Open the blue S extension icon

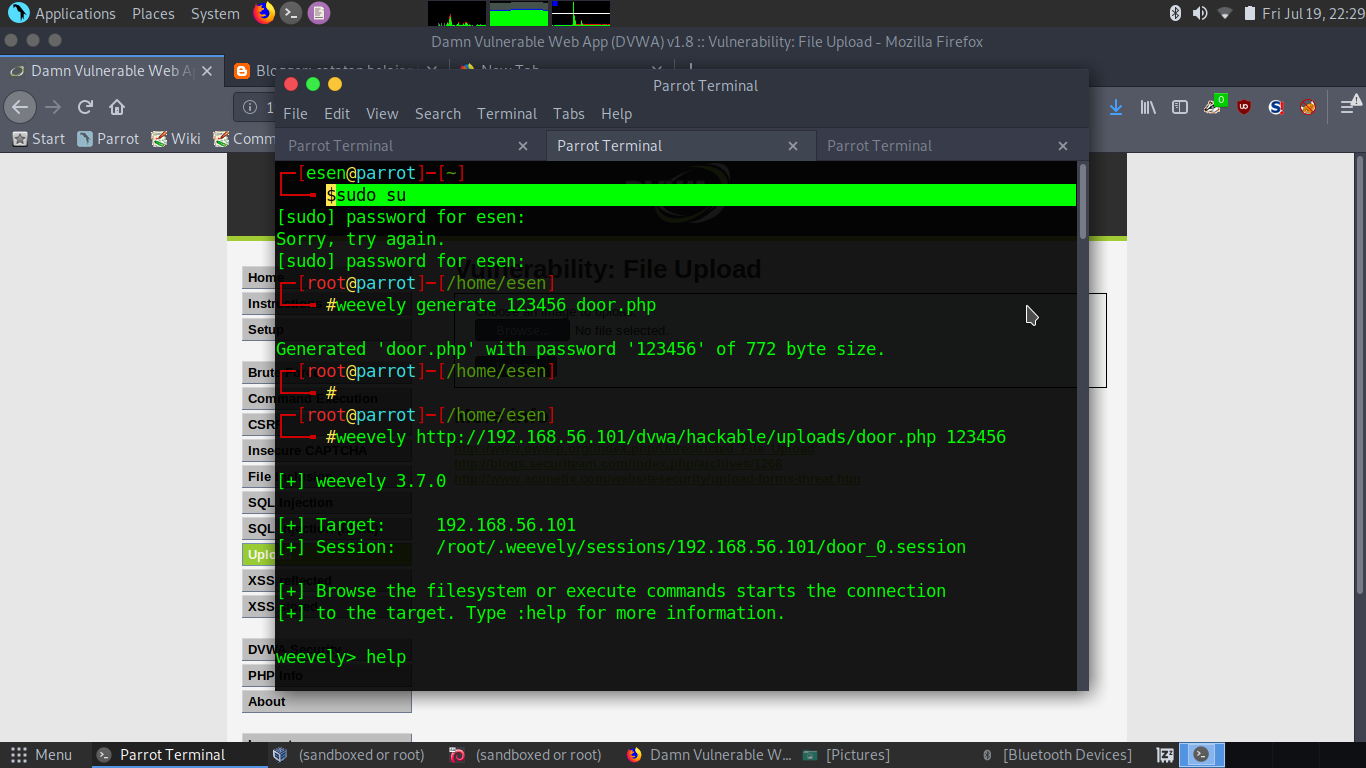coord(1276,107)
